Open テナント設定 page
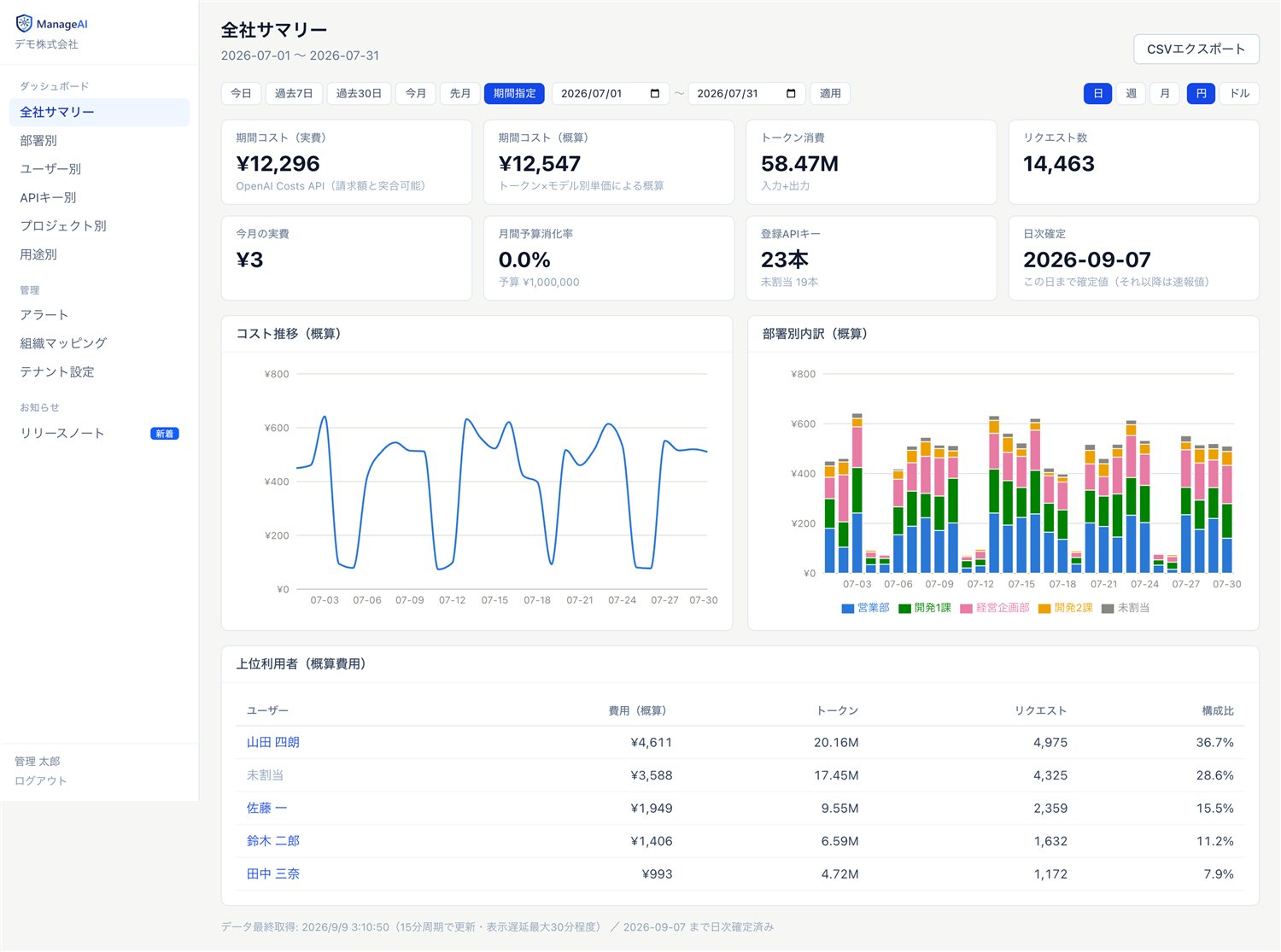Image resolution: width=1281 pixels, height=952 pixels. click(x=99, y=372)
